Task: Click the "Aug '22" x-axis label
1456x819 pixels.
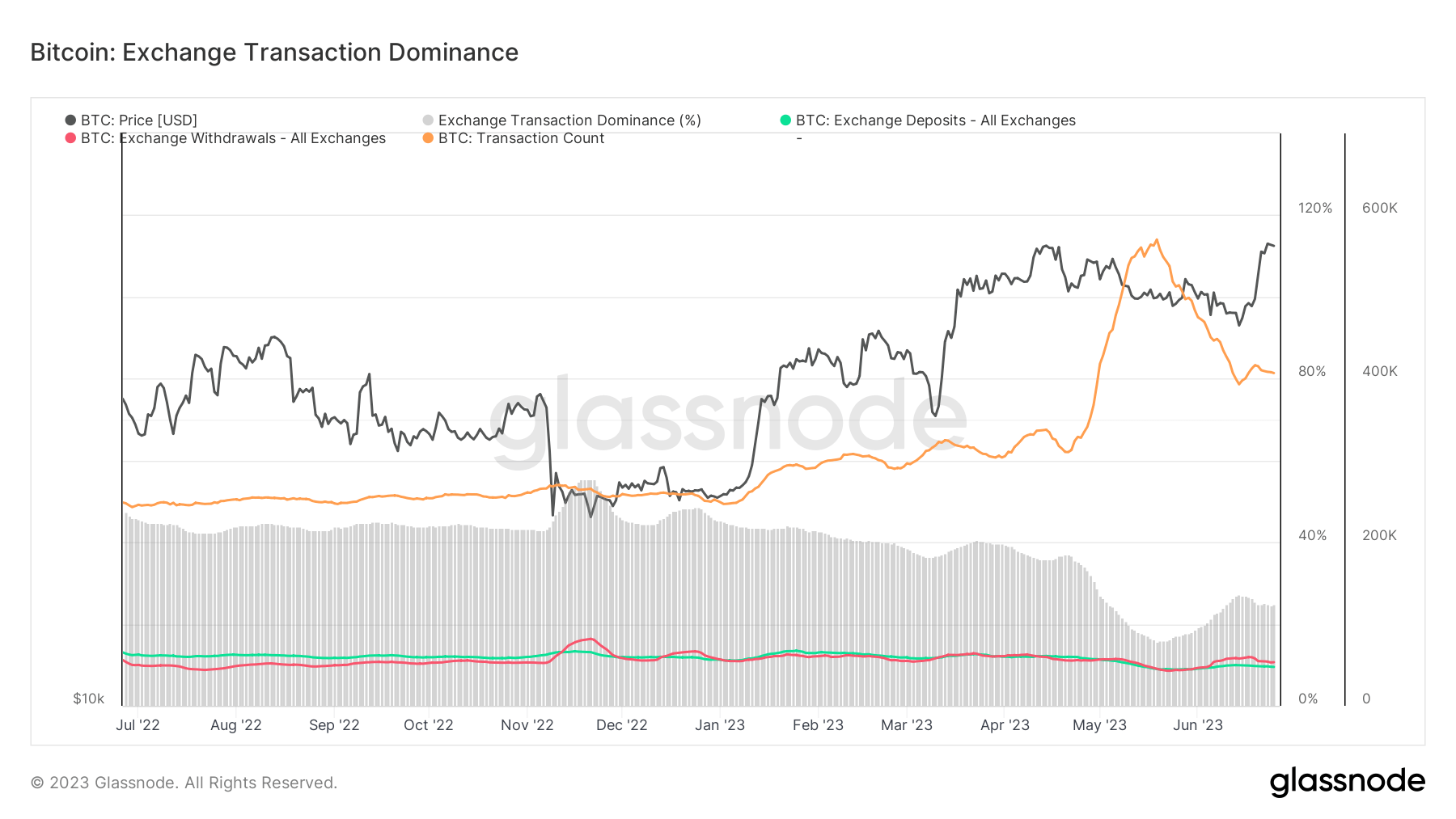Action: pyautogui.click(x=236, y=725)
